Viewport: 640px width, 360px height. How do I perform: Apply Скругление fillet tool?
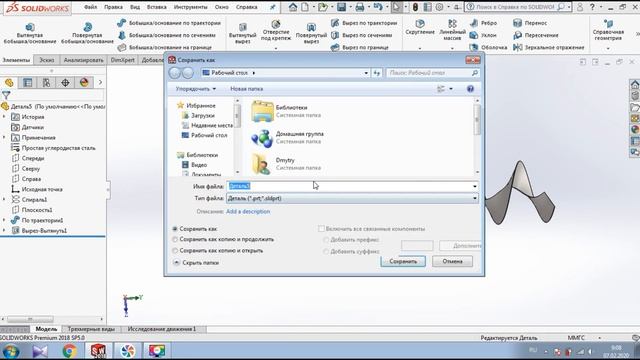click(x=420, y=27)
